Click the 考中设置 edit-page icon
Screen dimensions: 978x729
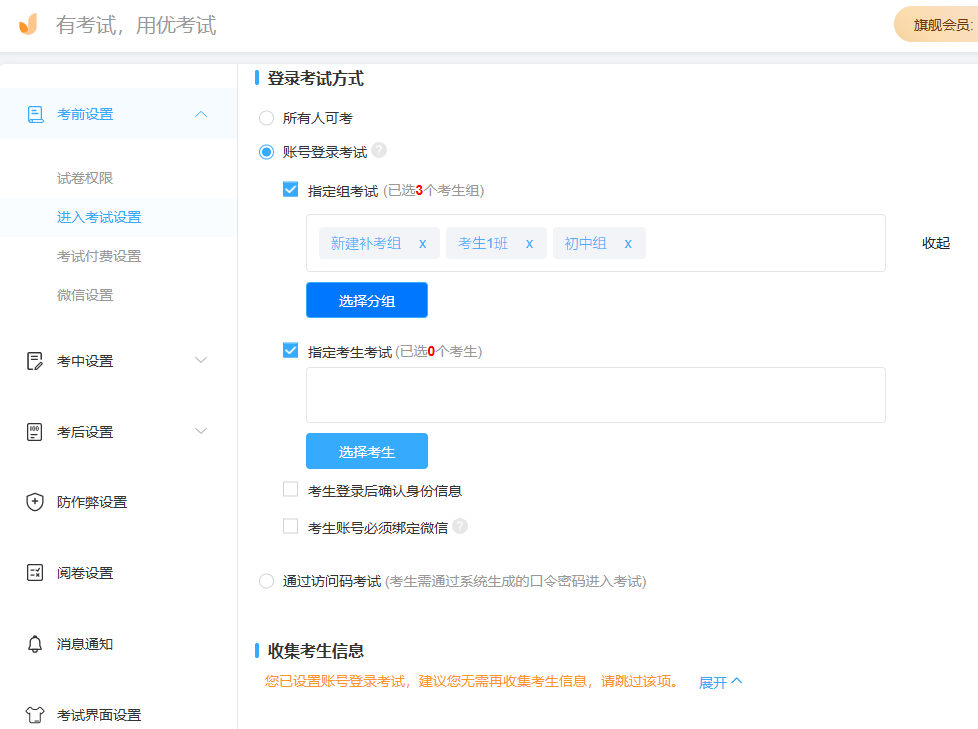pos(35,361)
